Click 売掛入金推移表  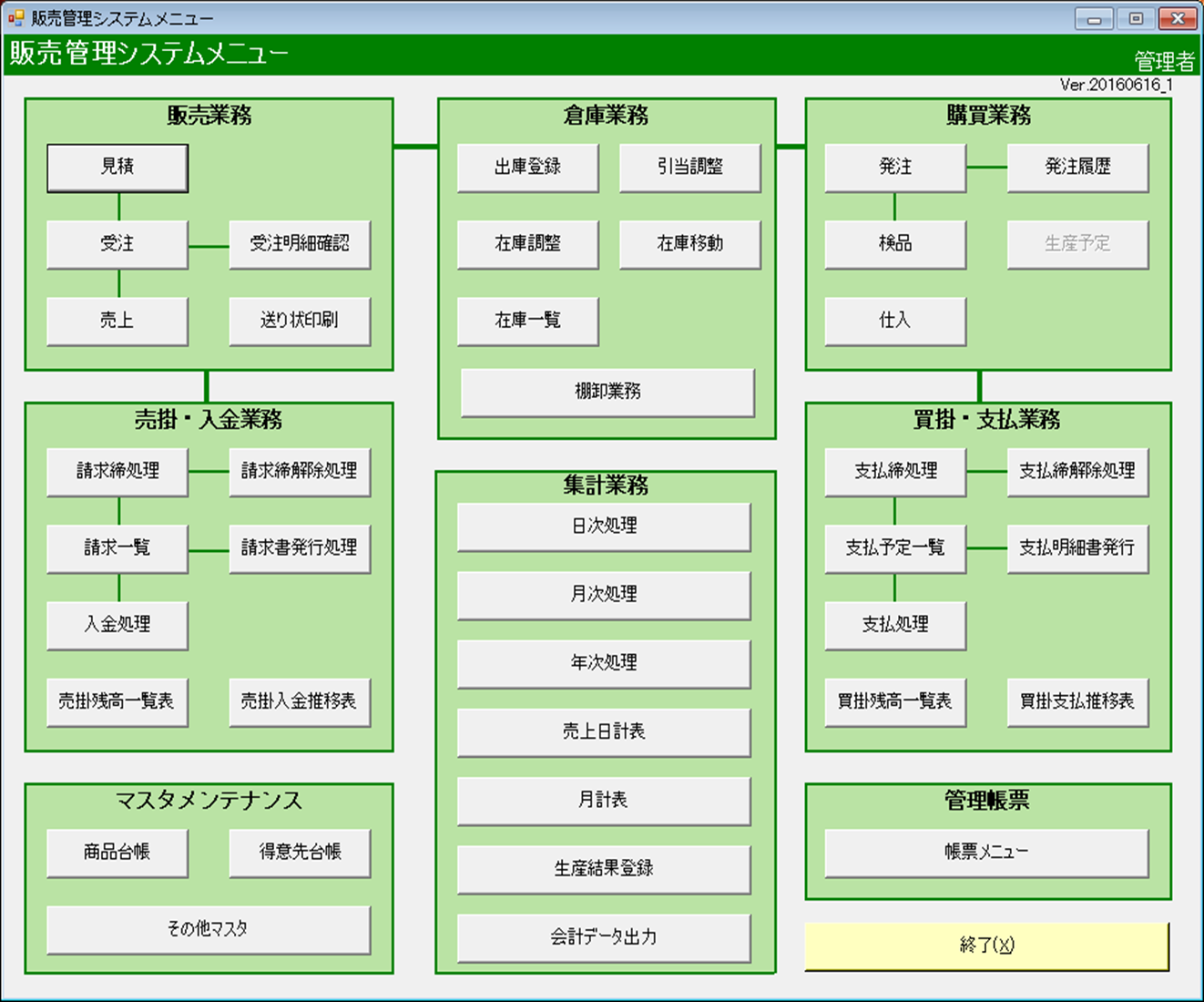click(x=300, y=701)
